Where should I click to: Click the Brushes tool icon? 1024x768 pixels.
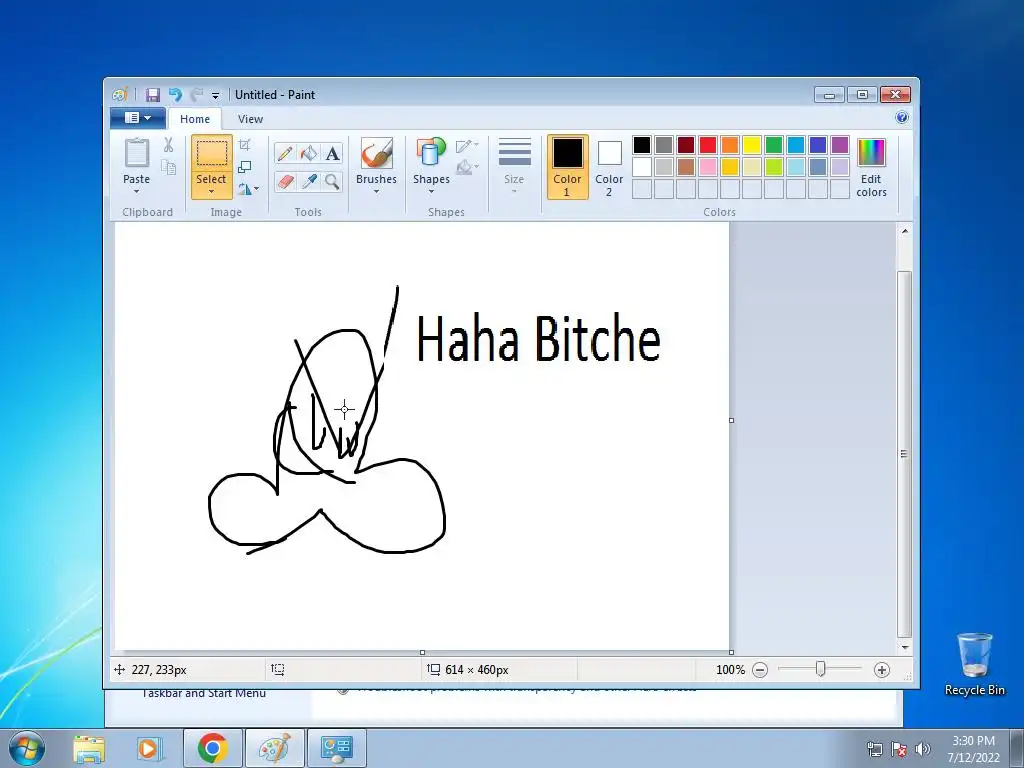coord(376,153)
